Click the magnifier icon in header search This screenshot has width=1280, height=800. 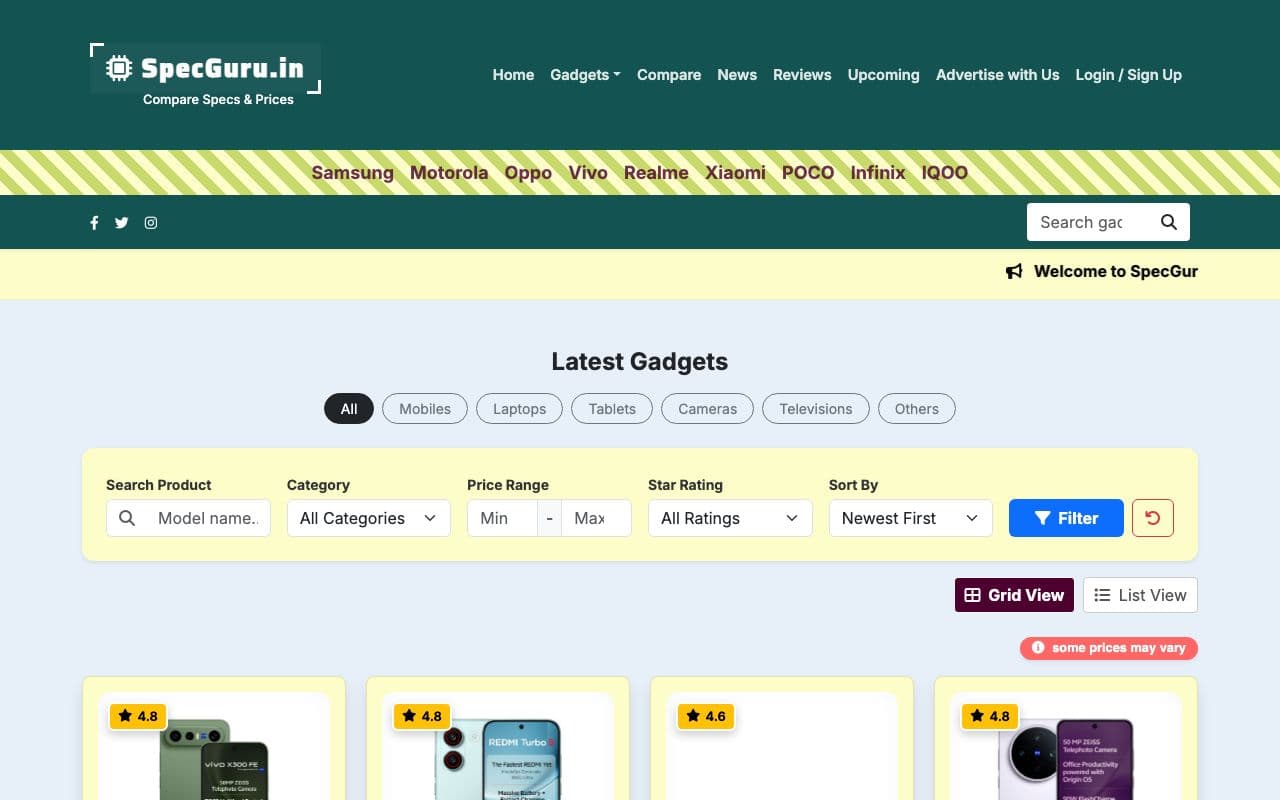pyautogui.click(x=1169, y=222)
